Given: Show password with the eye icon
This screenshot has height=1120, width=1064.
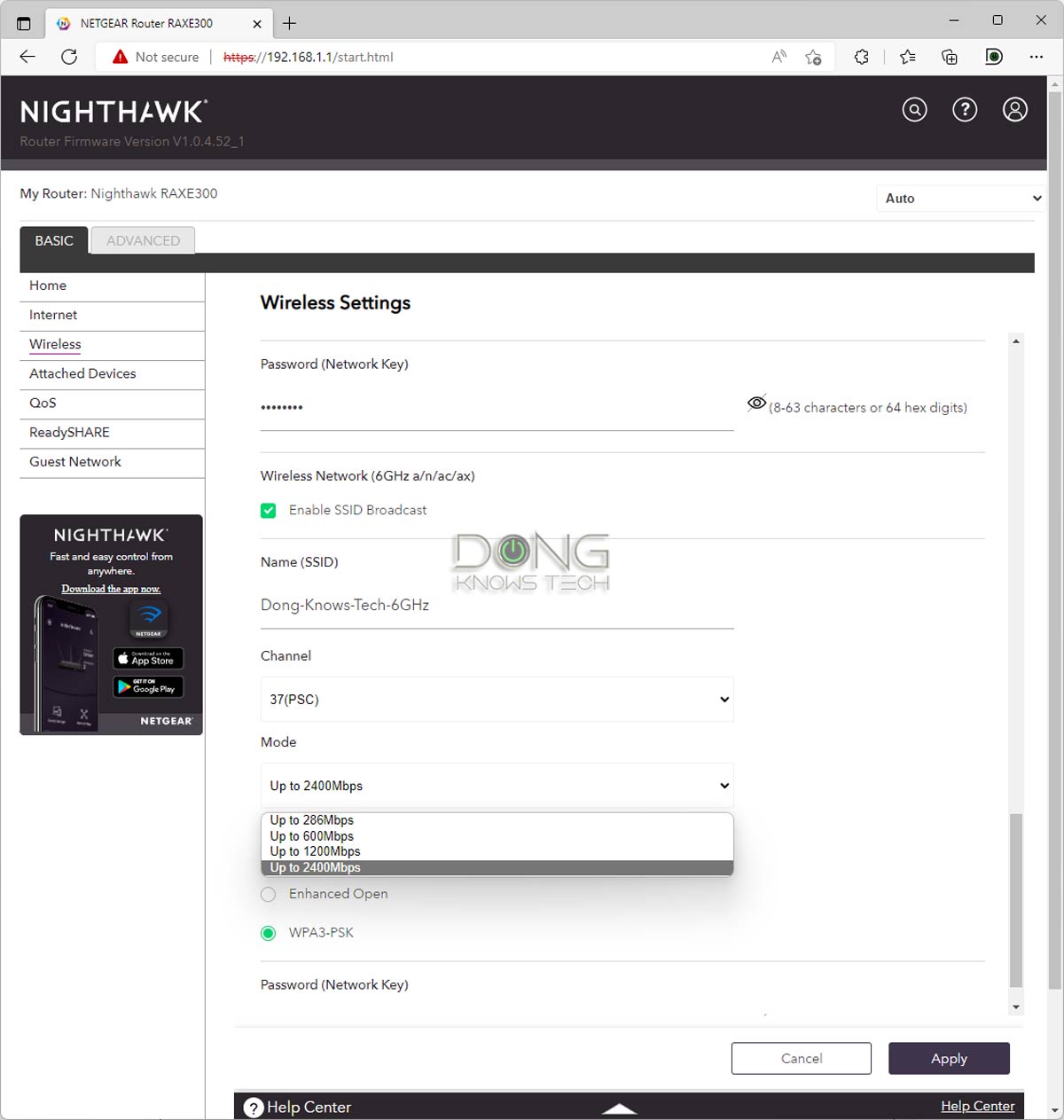Looking at the screenshot, I should tap(756, 403).
